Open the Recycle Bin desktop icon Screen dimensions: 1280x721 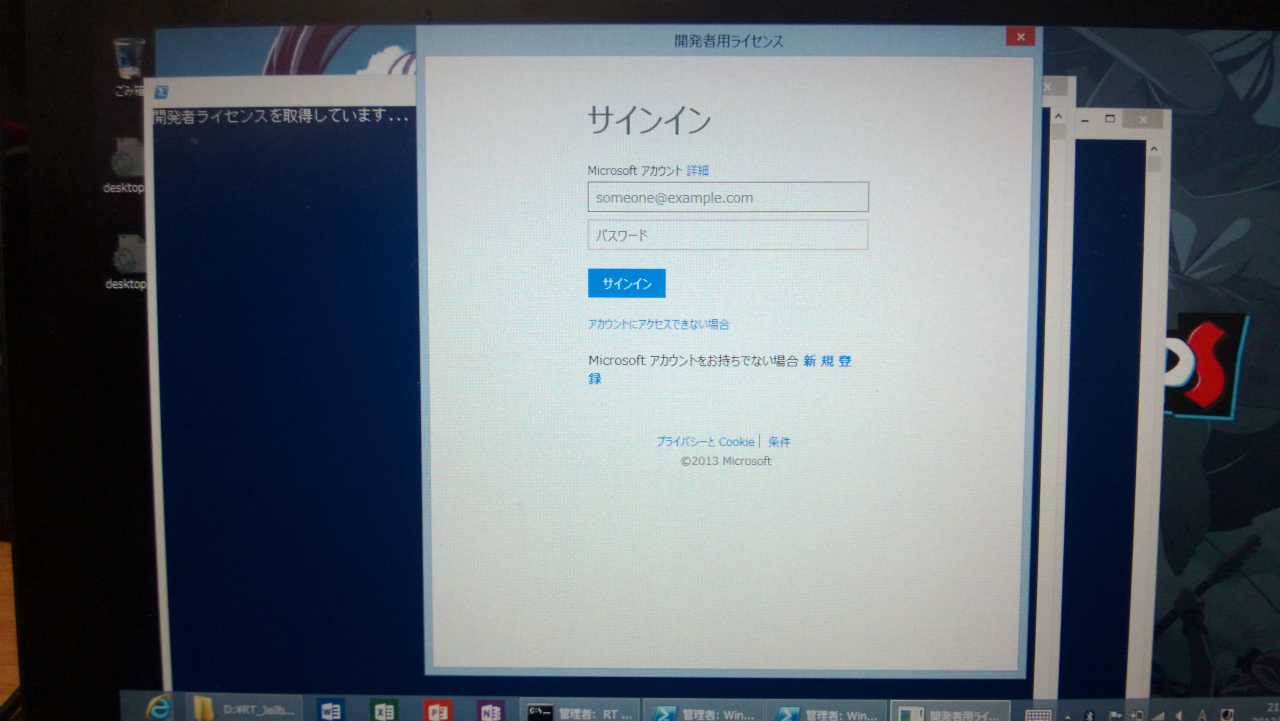point(129,65)
